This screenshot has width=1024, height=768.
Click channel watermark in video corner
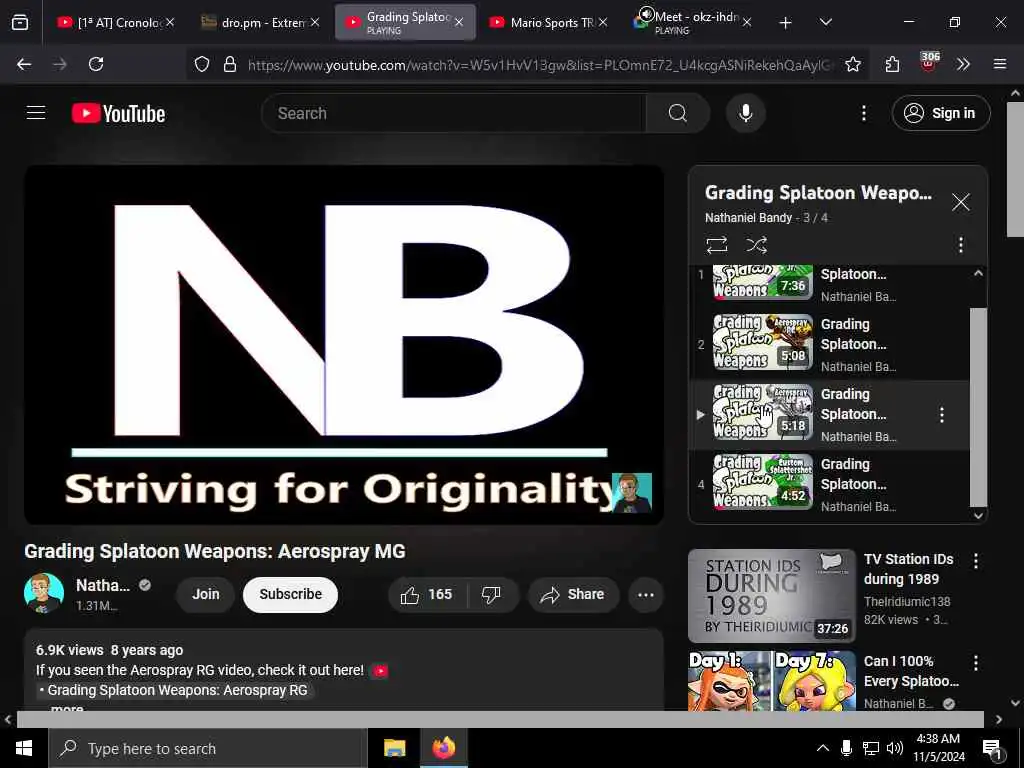pyautogui.click(x=632, y=492)
